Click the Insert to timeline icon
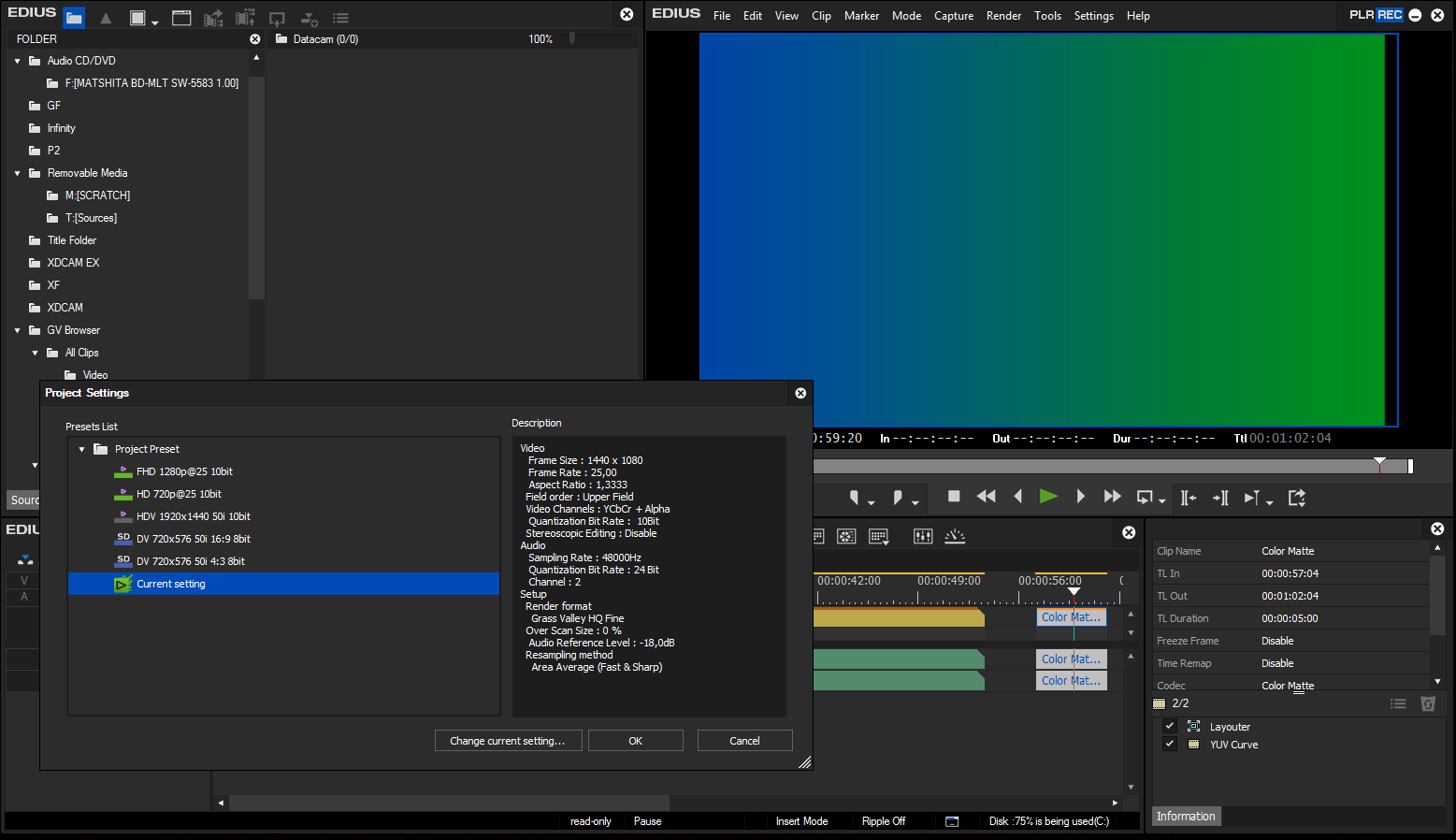Viewport: 1456px width, 840px height. tap(1189, 498)
